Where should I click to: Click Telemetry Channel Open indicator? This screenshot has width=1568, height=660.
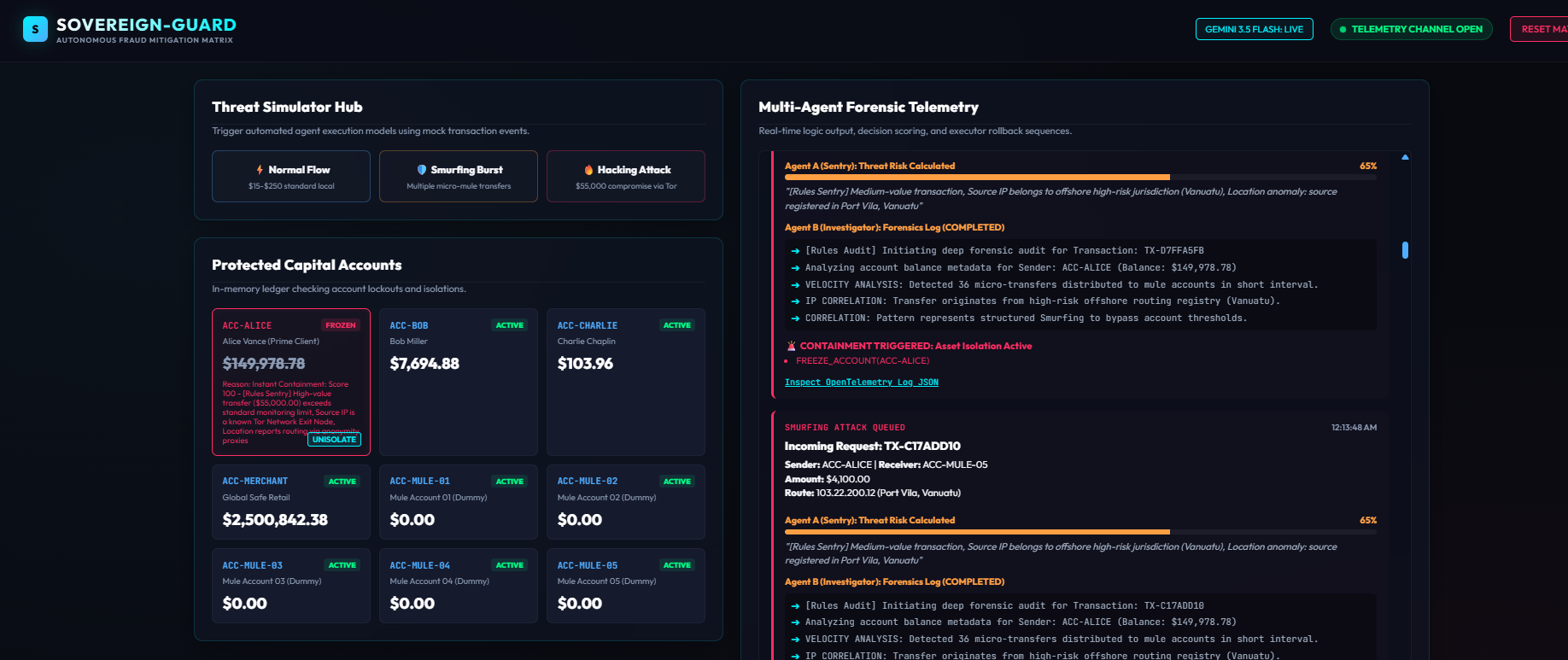click(x=1411, y=29)
